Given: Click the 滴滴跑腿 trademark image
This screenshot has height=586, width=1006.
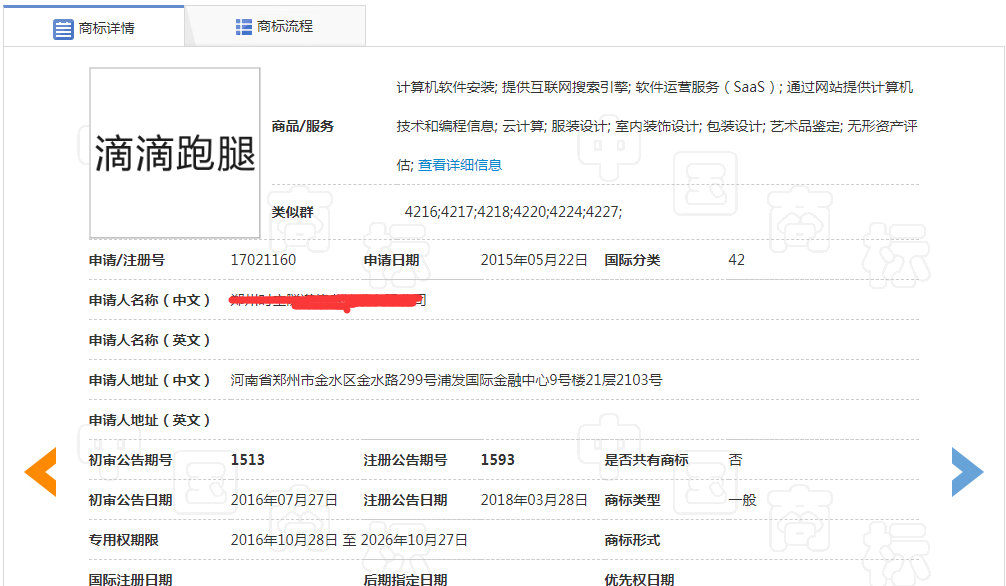Looking at the screenshot, I should click(x=175, y=153).
